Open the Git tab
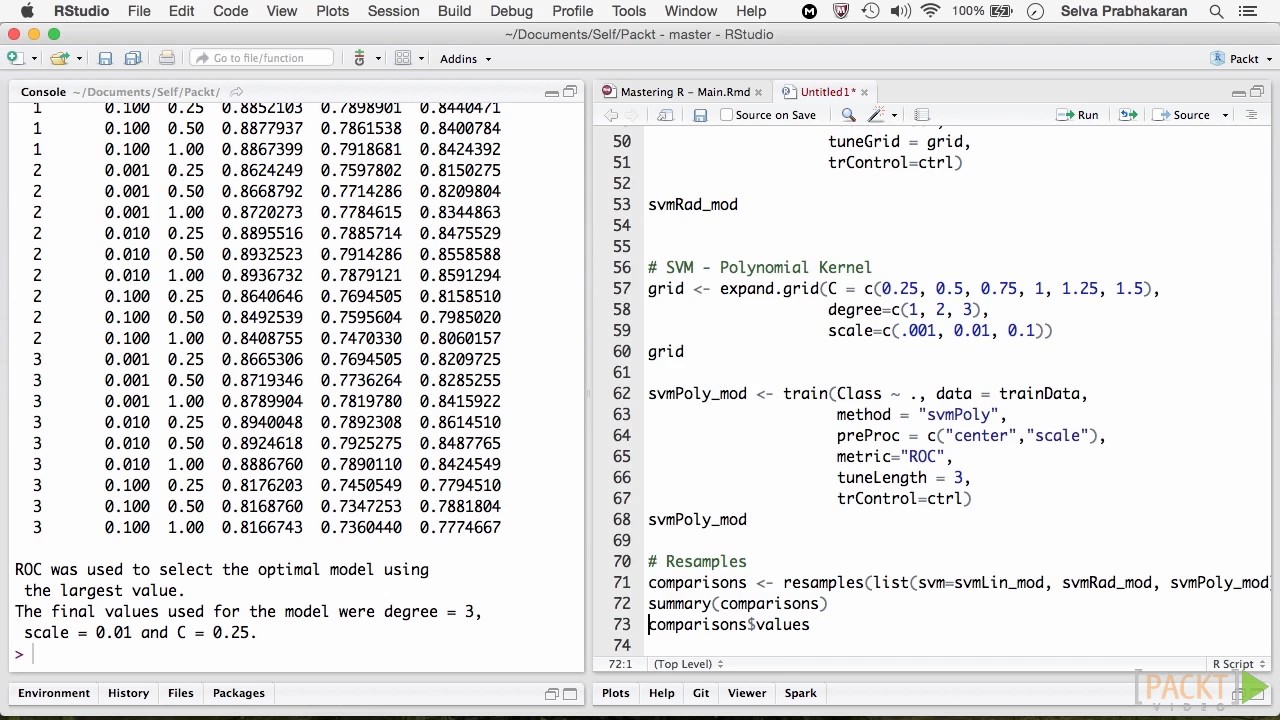Screen dimensions: 1280x720 [x=701, y=693]
